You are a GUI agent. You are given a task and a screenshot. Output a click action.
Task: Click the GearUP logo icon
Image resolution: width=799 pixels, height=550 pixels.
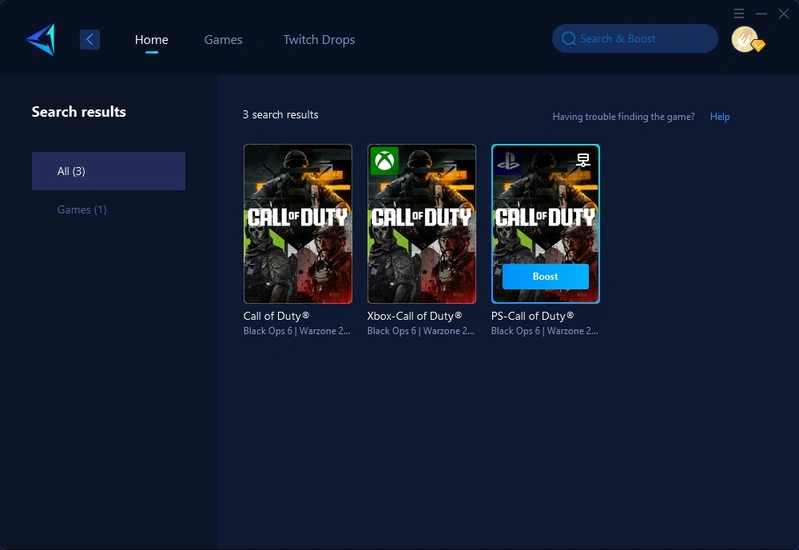[x=41, y=39]
